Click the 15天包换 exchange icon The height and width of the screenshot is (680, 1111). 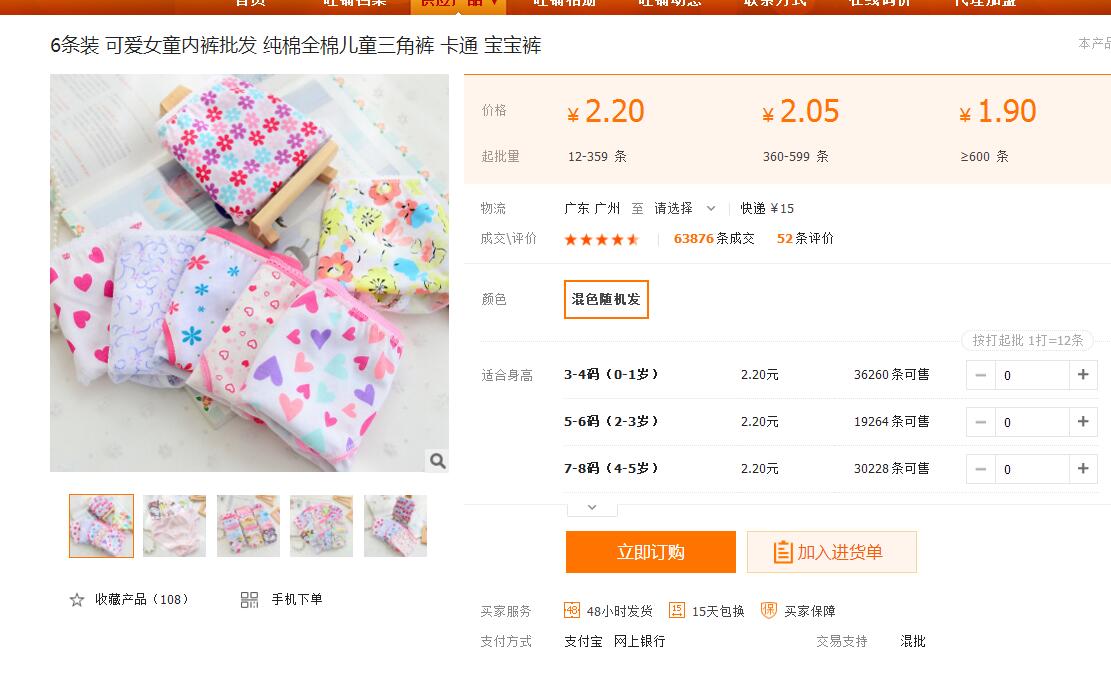677,610
